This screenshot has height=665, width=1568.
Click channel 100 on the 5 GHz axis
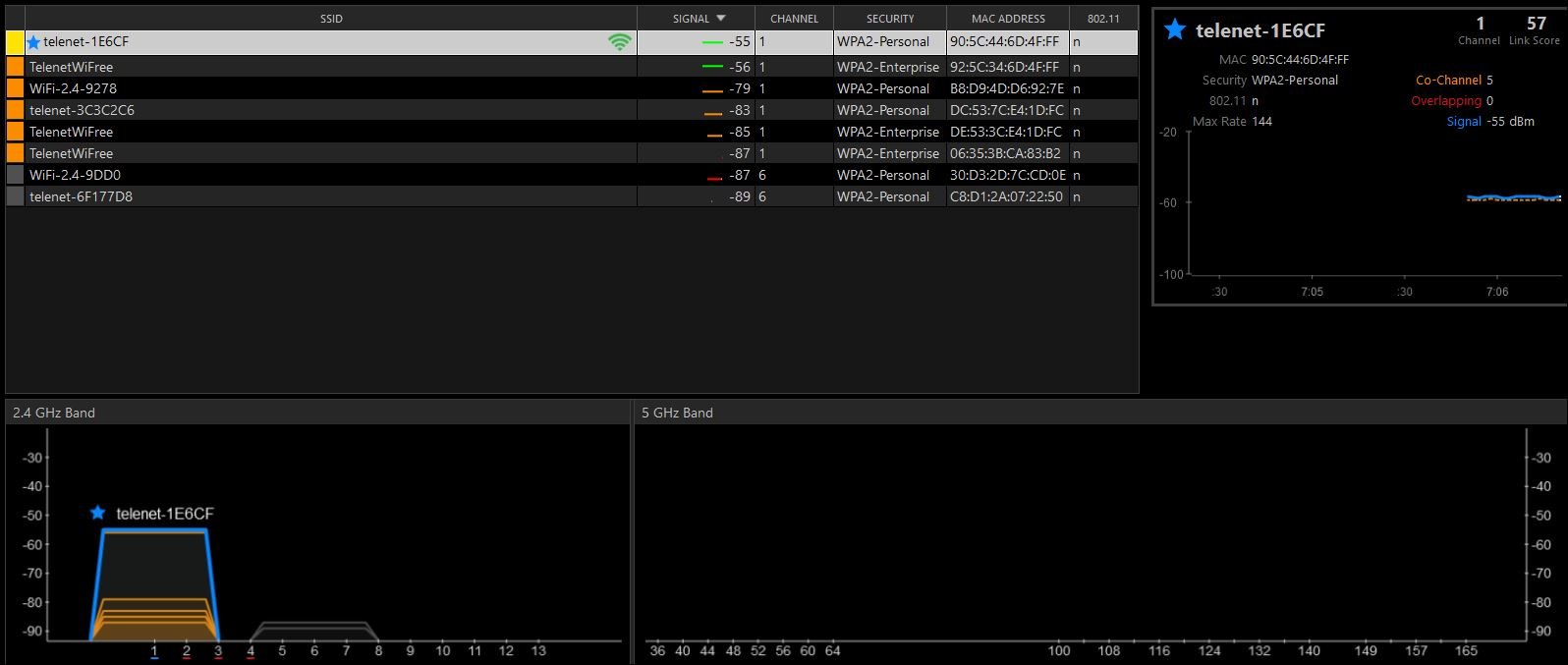point(1059,650)
